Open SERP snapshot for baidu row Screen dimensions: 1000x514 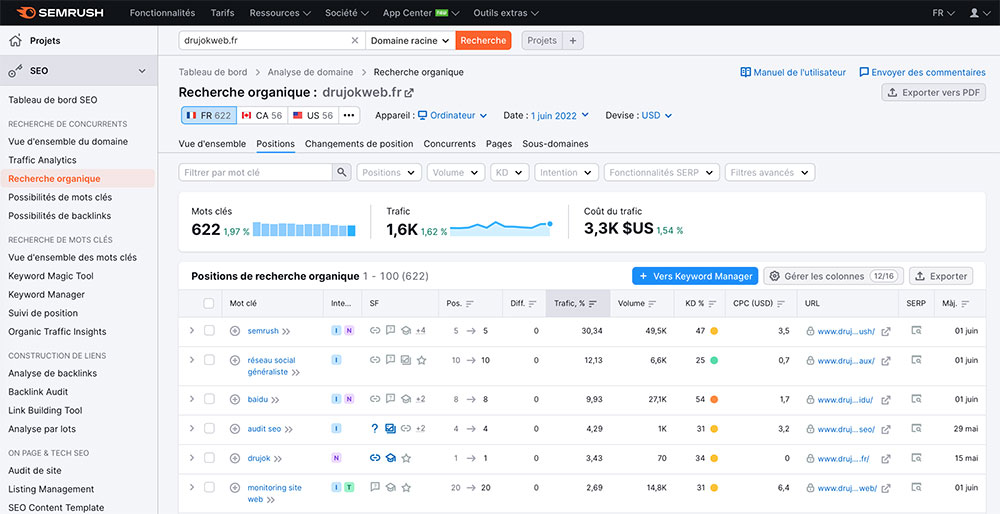coord(916,399)
